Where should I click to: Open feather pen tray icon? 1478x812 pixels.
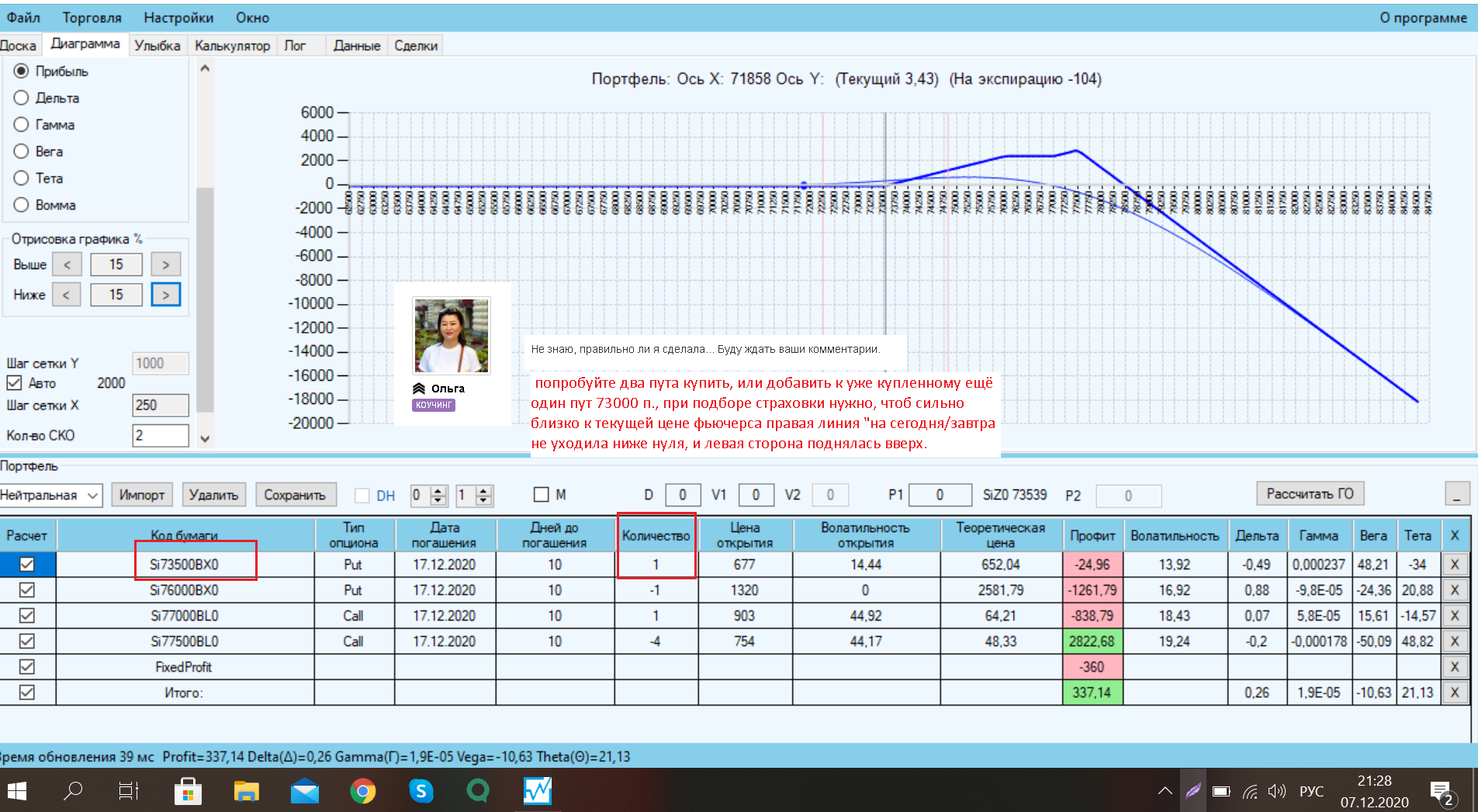pos(1193,791)
